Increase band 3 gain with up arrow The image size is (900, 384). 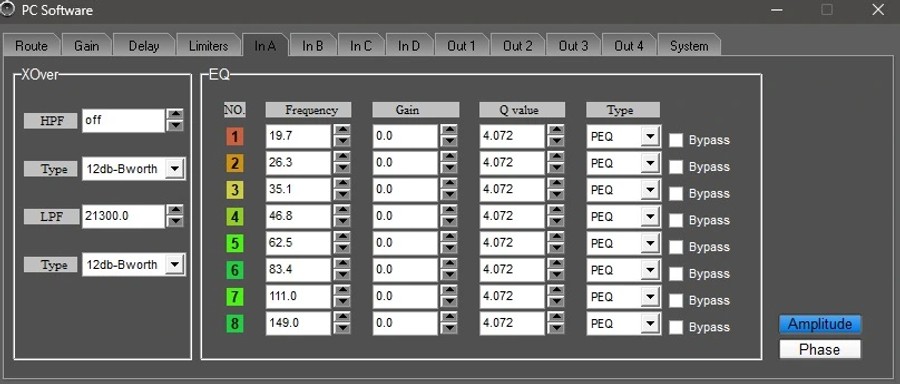click(449, 184)
